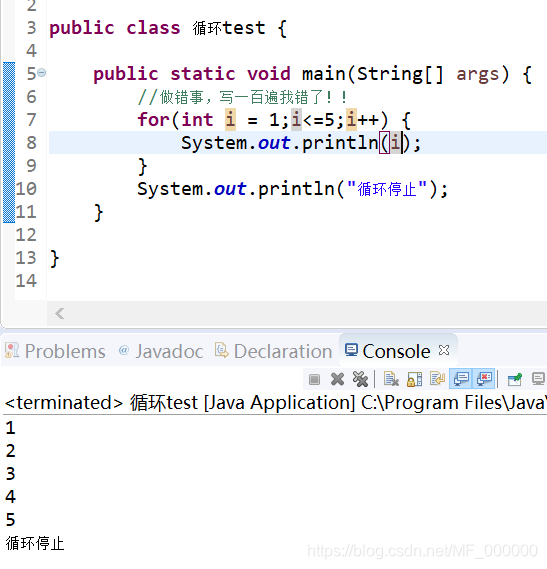Viewport: 547px width, 569px height.
Task: Click the editor horizontal scroll left arrow
Action: (60, 313)
